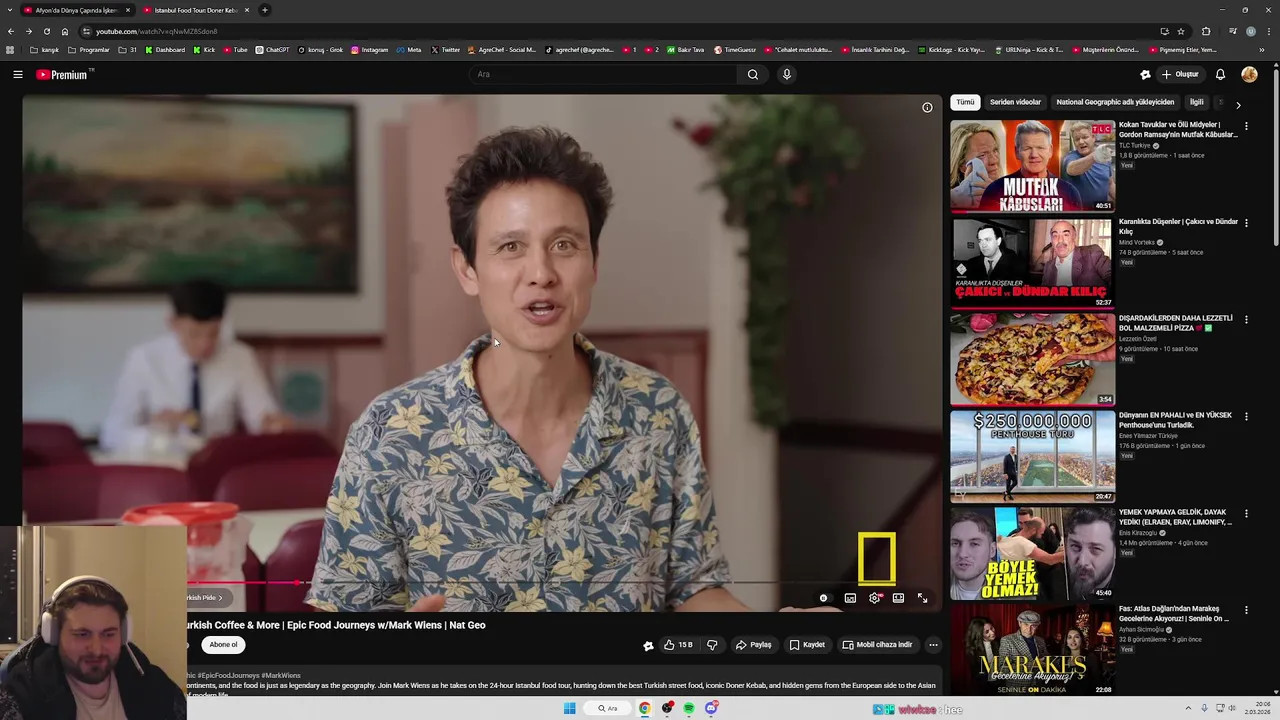Viewport: 1280px width, 720px height.
Task: Click the icon left of Oluştur
Action: [x=1145, y=74]
